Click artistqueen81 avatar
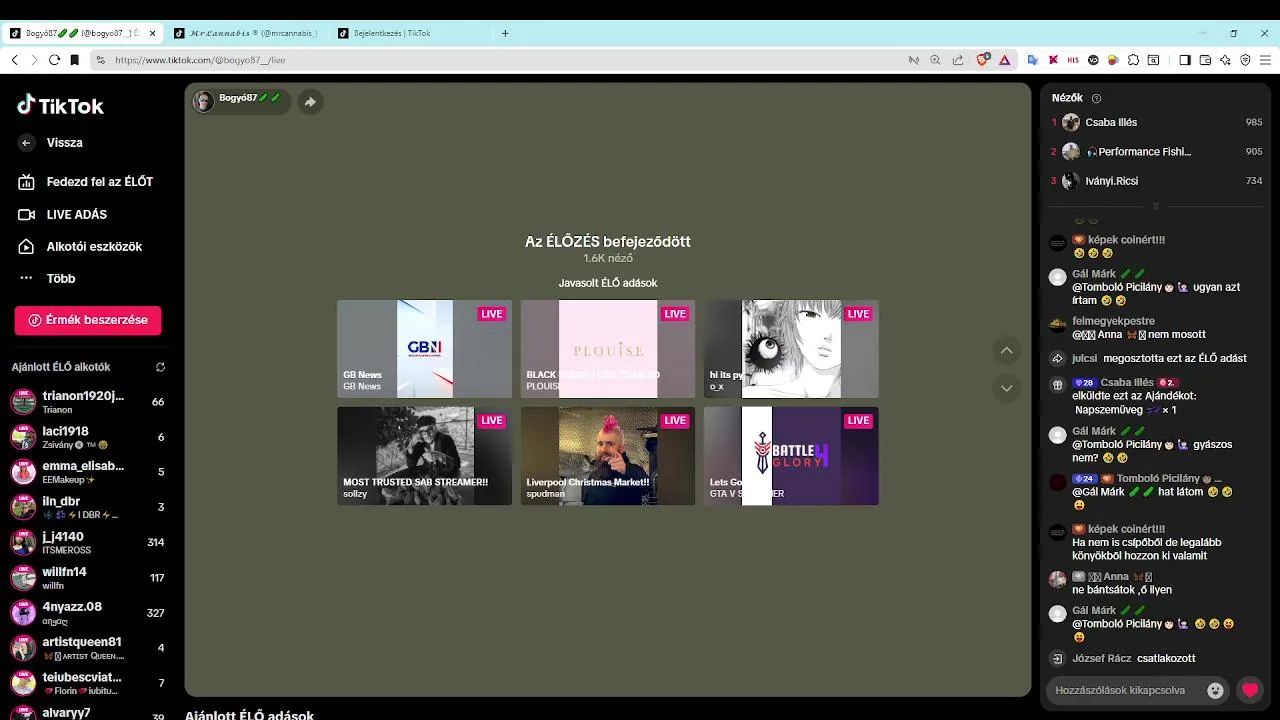 23,647
